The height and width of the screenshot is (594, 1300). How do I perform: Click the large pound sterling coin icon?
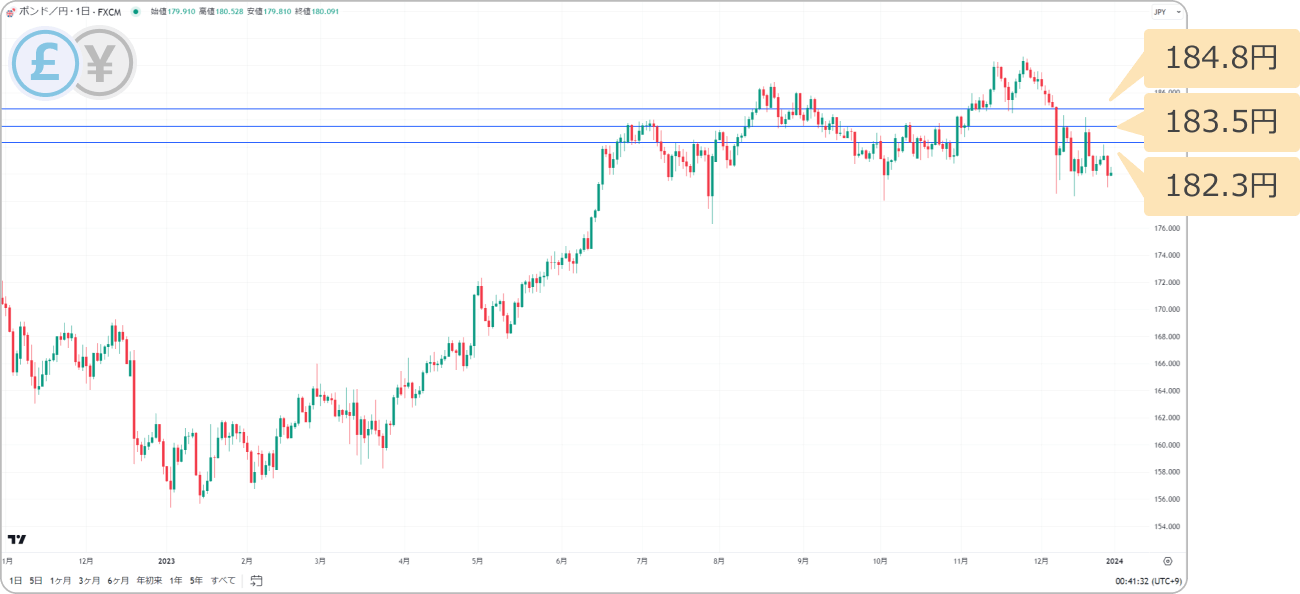44,64
